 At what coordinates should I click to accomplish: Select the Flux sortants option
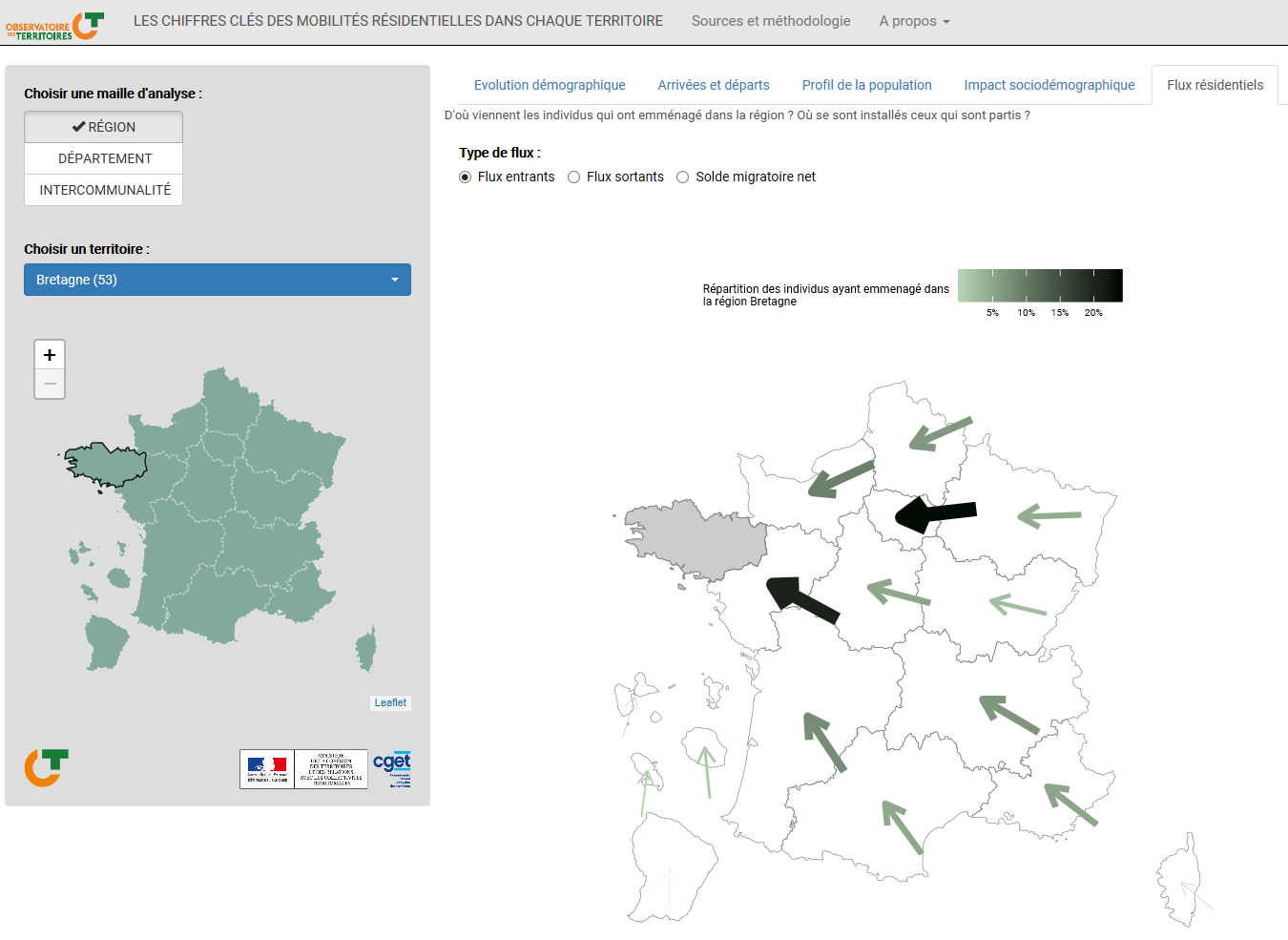[574, 178]
